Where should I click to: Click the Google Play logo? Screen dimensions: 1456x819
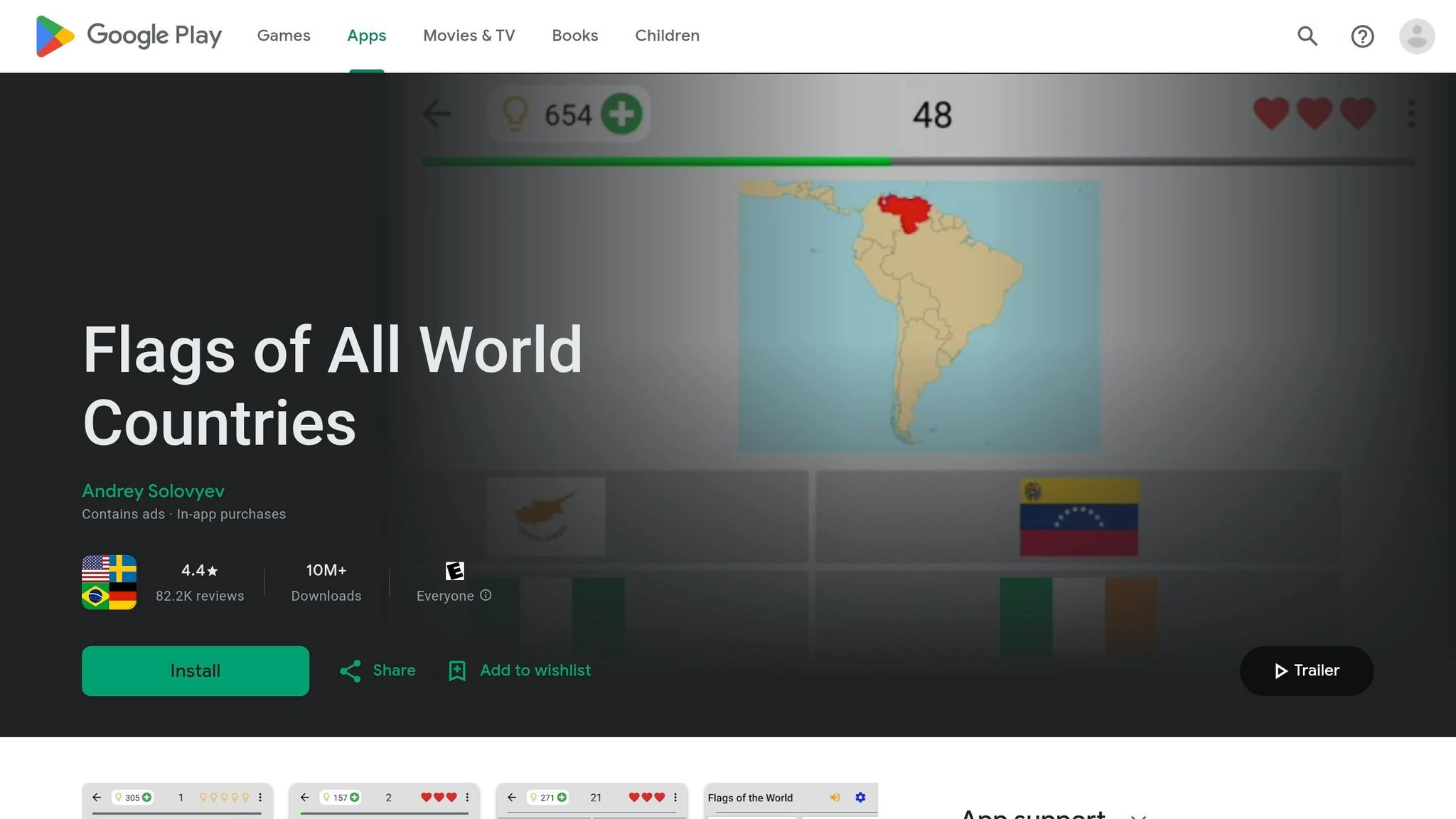click(x=128, y=36)
